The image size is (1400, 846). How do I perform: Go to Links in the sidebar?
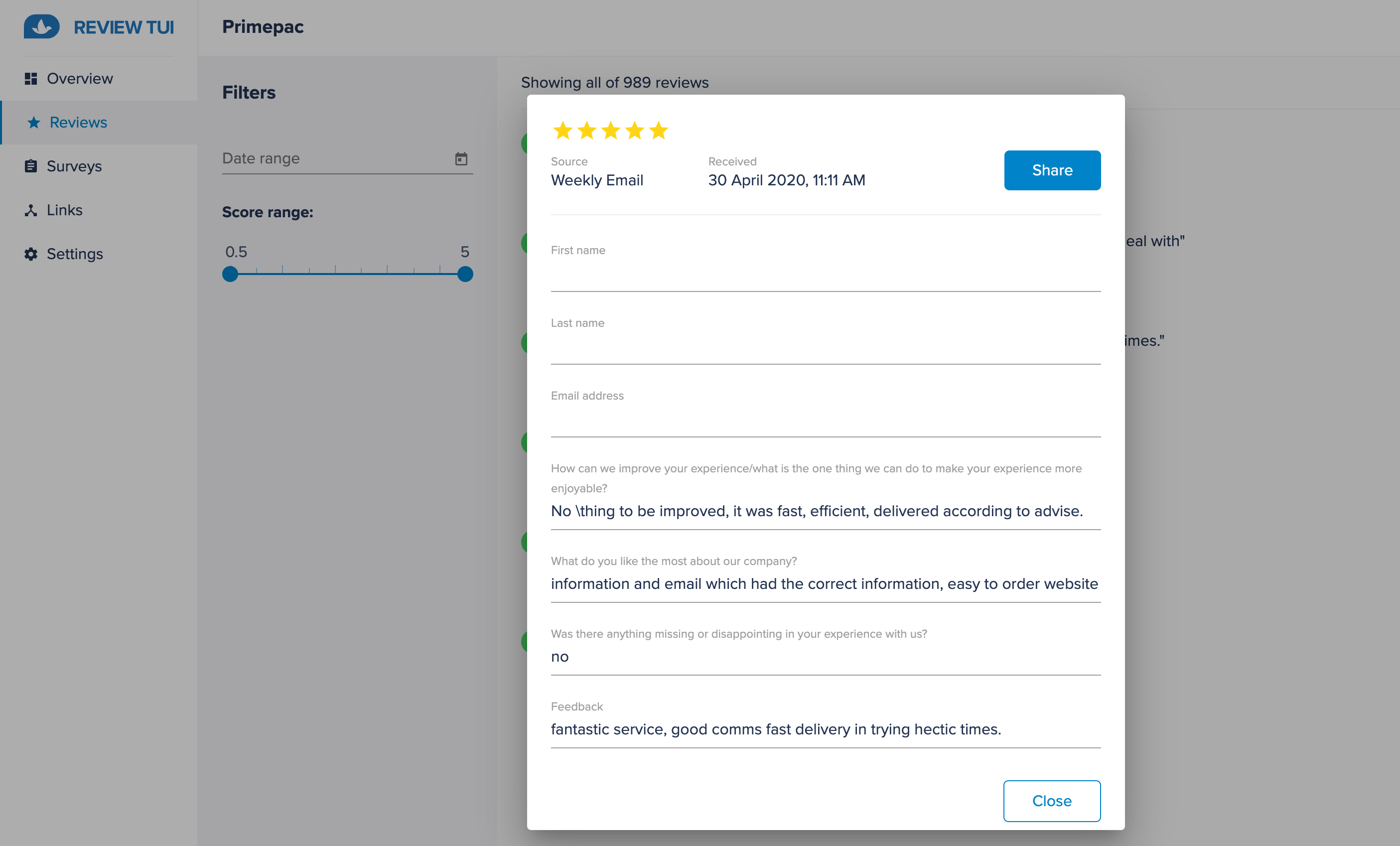pyautogui.click(x=99, y=210)
